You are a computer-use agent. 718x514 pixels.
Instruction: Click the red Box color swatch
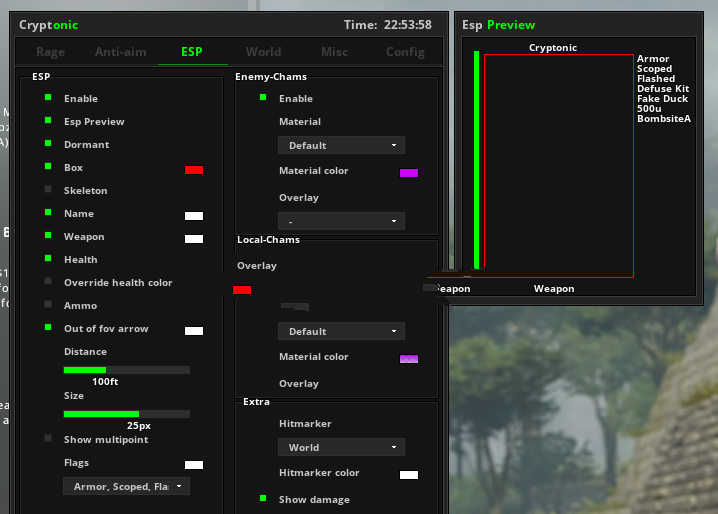coord(194,170)
